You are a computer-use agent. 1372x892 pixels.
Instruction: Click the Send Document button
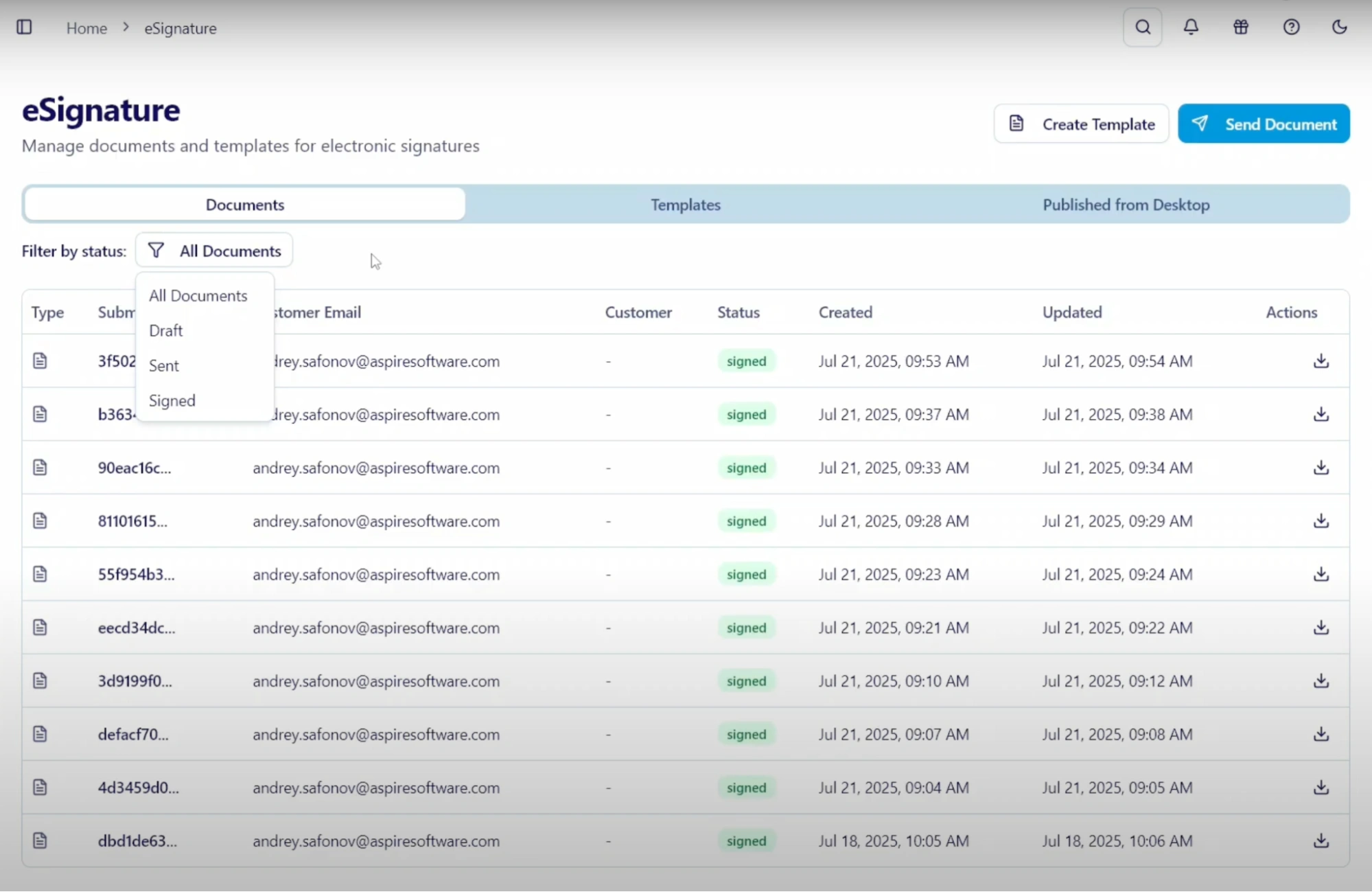click(x=1264, y=124)
